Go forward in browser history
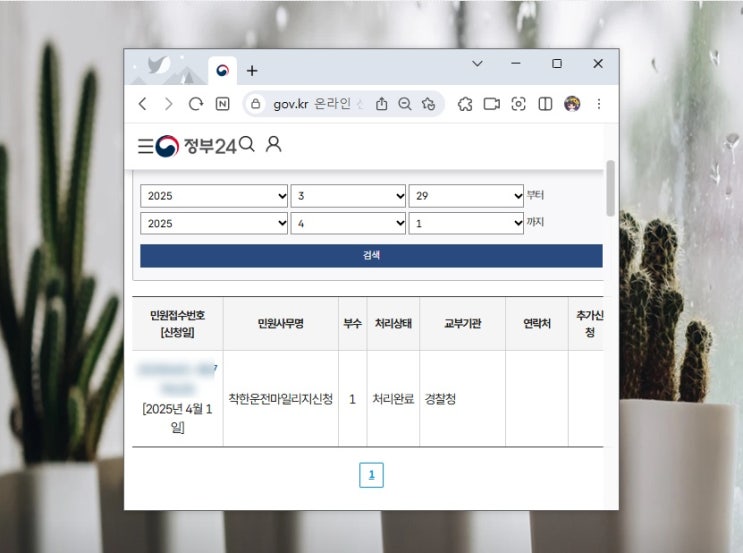 coord(168,104)
